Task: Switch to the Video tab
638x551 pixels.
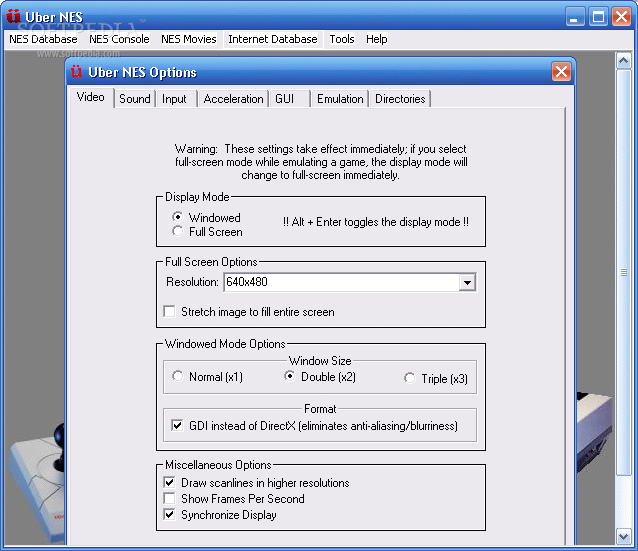Action: 91,97
